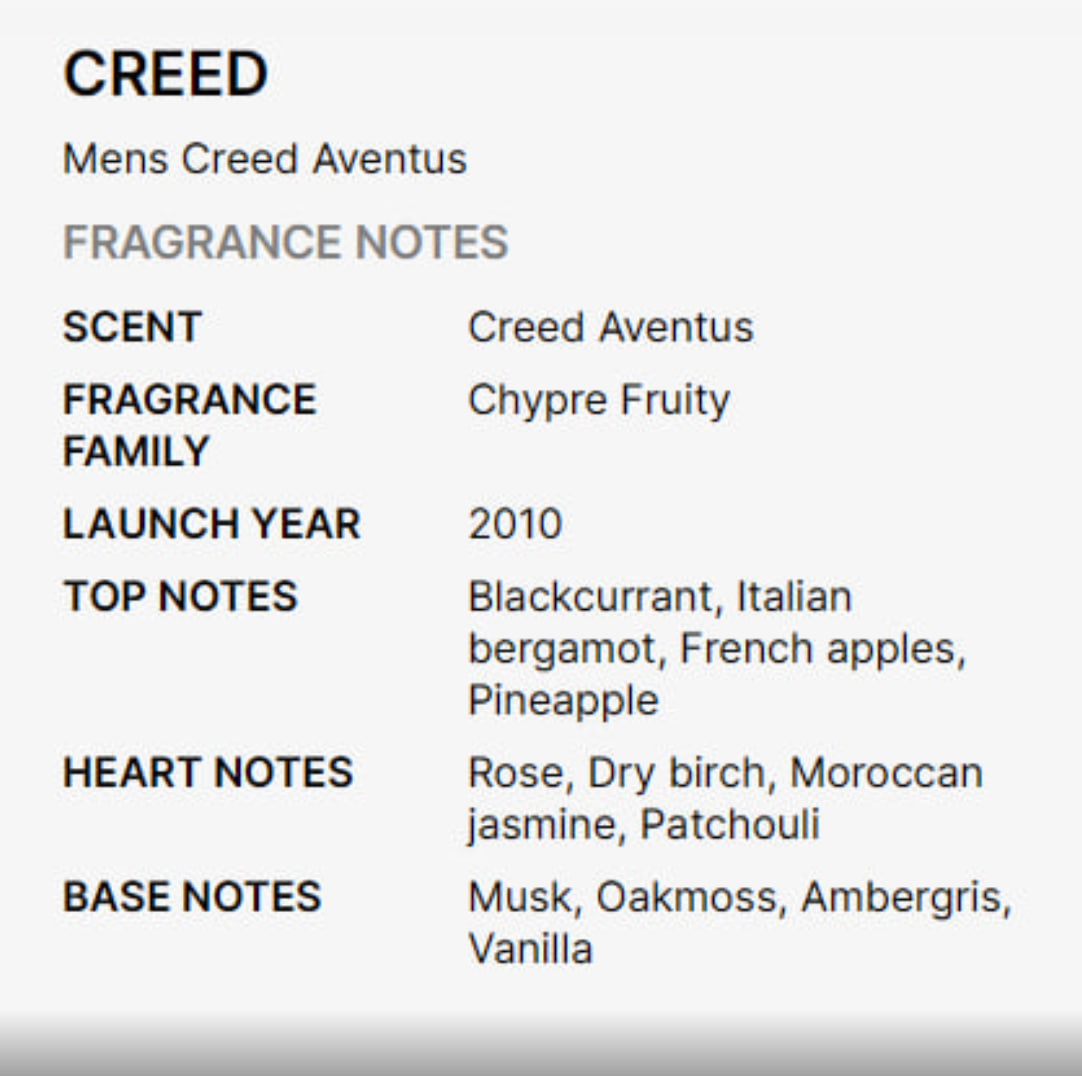
Task: Click the BASE NOTES label
Action: coord(191,896)
